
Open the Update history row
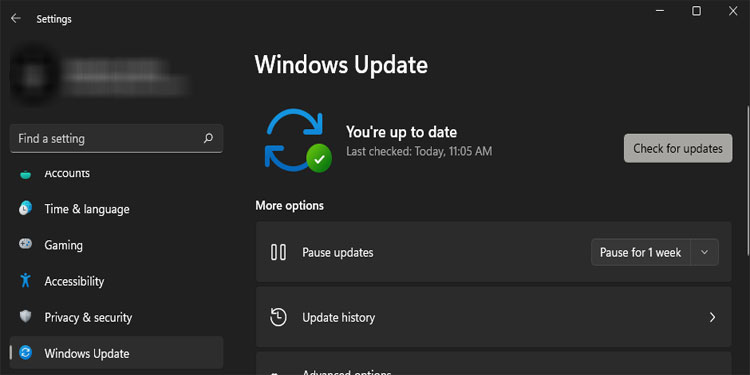pyautogui.click(x=494, y=317)
